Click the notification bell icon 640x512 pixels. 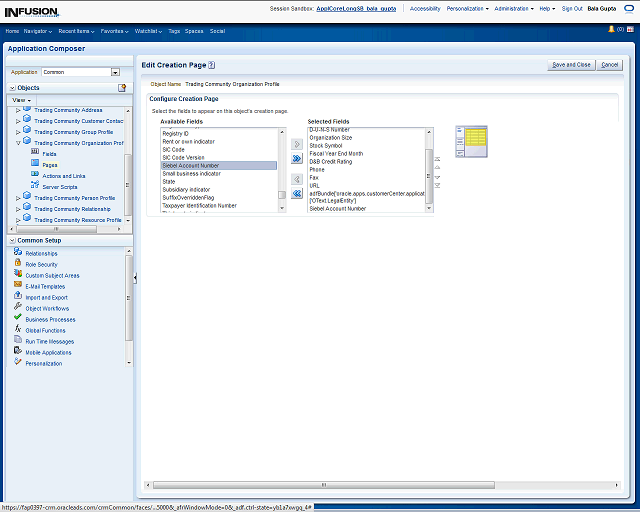coord(611,30)
